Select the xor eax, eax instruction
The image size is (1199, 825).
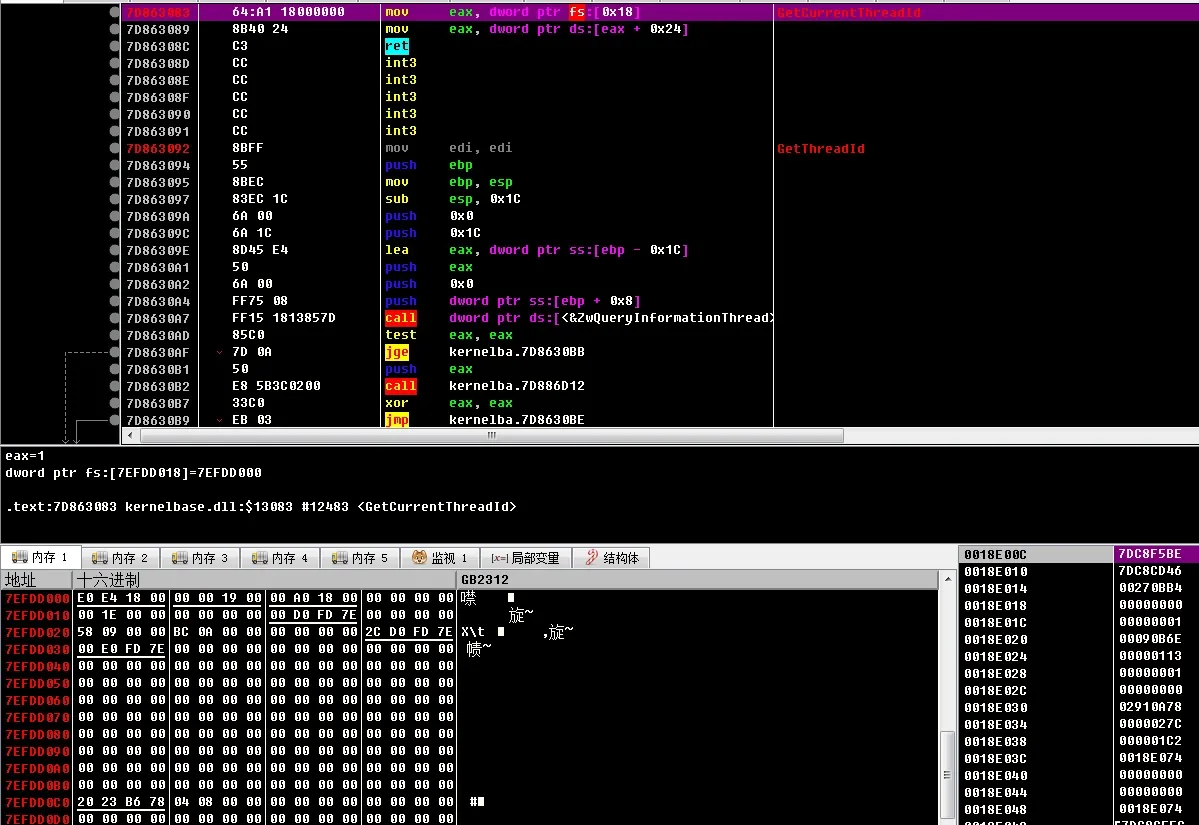click(x=449, y=403)
